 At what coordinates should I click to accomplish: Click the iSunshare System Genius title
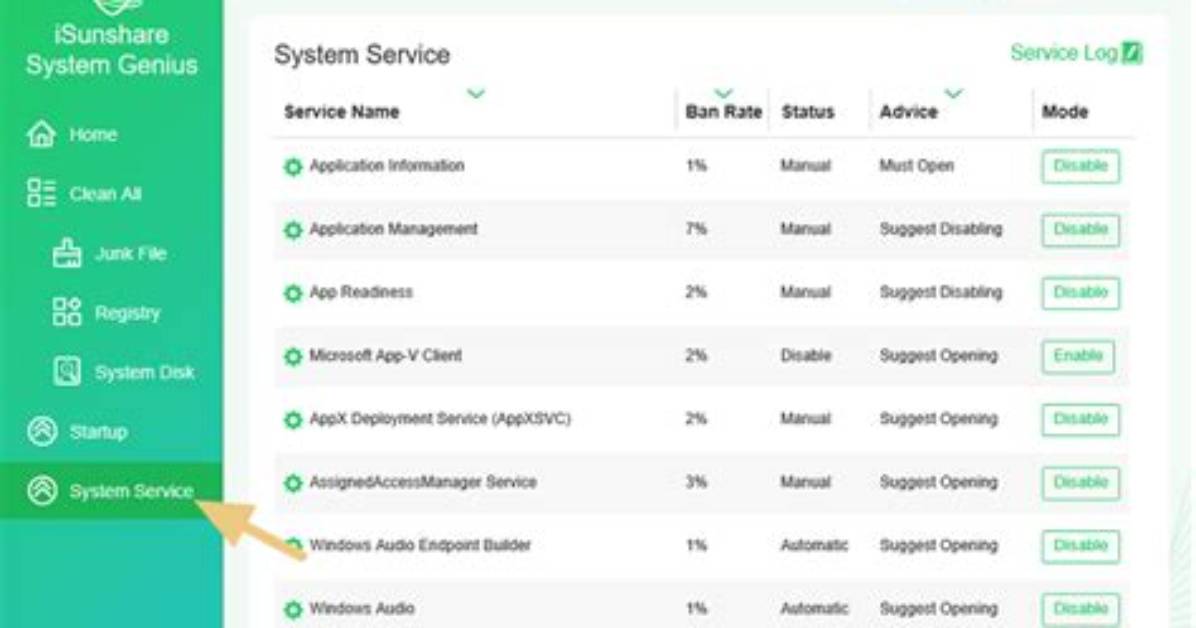[x=111, y=50]
